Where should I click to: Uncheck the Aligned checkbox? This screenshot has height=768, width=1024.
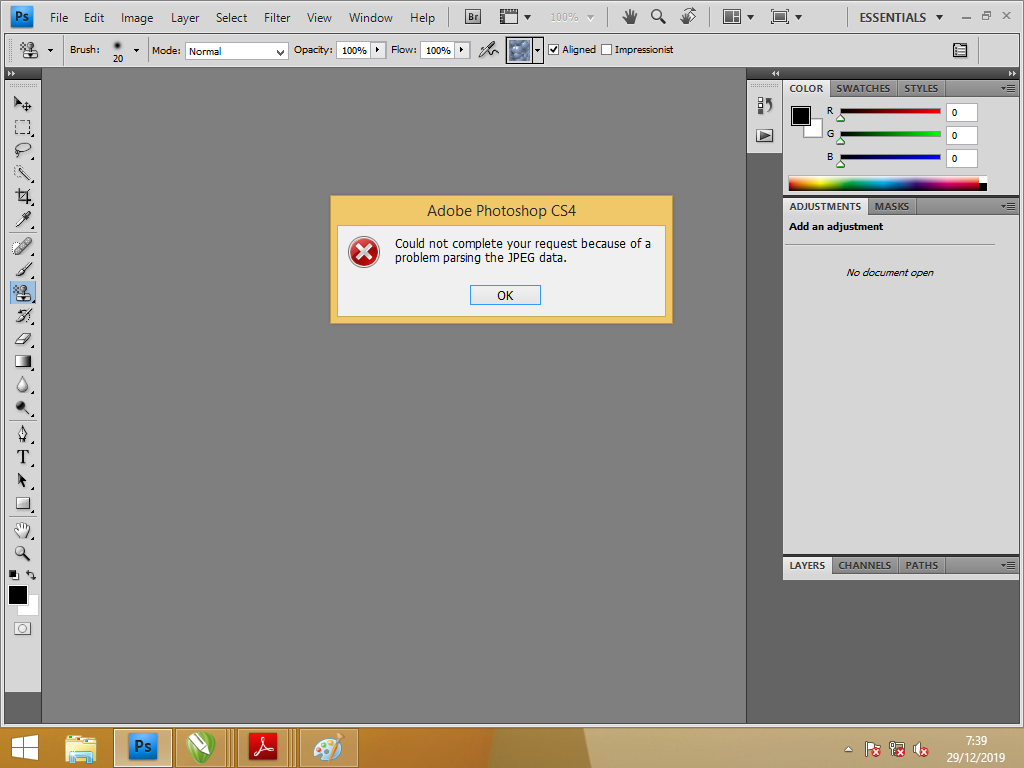[x=554, y=50]
